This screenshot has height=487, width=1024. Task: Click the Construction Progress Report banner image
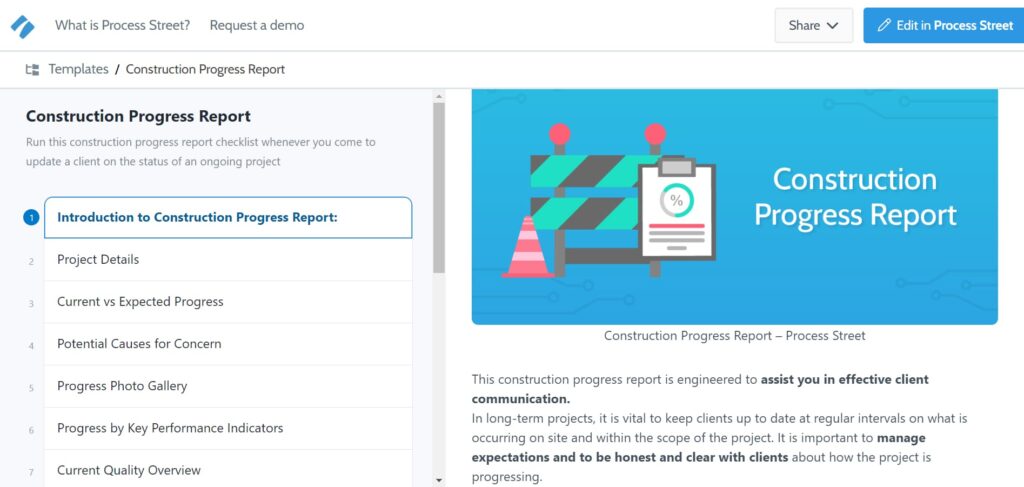[x=735, y=207]
